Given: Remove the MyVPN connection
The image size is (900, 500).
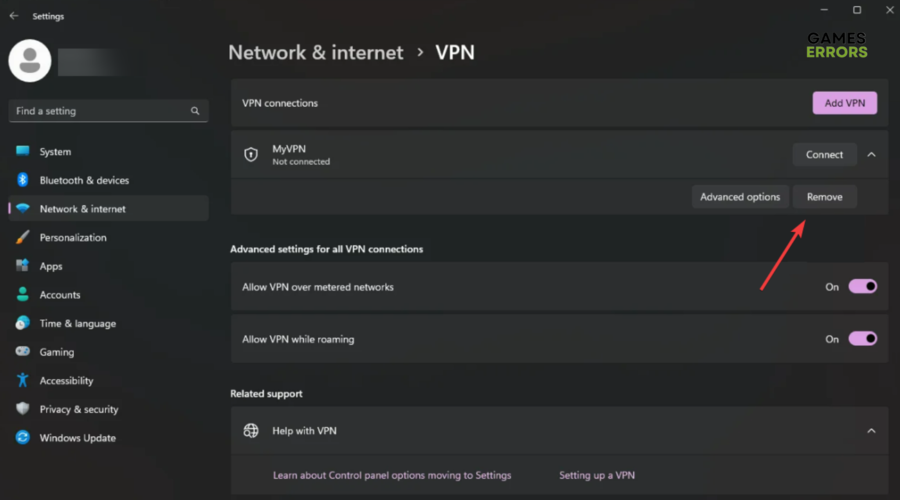Looking at the screenshot, I should coord(824,197).
